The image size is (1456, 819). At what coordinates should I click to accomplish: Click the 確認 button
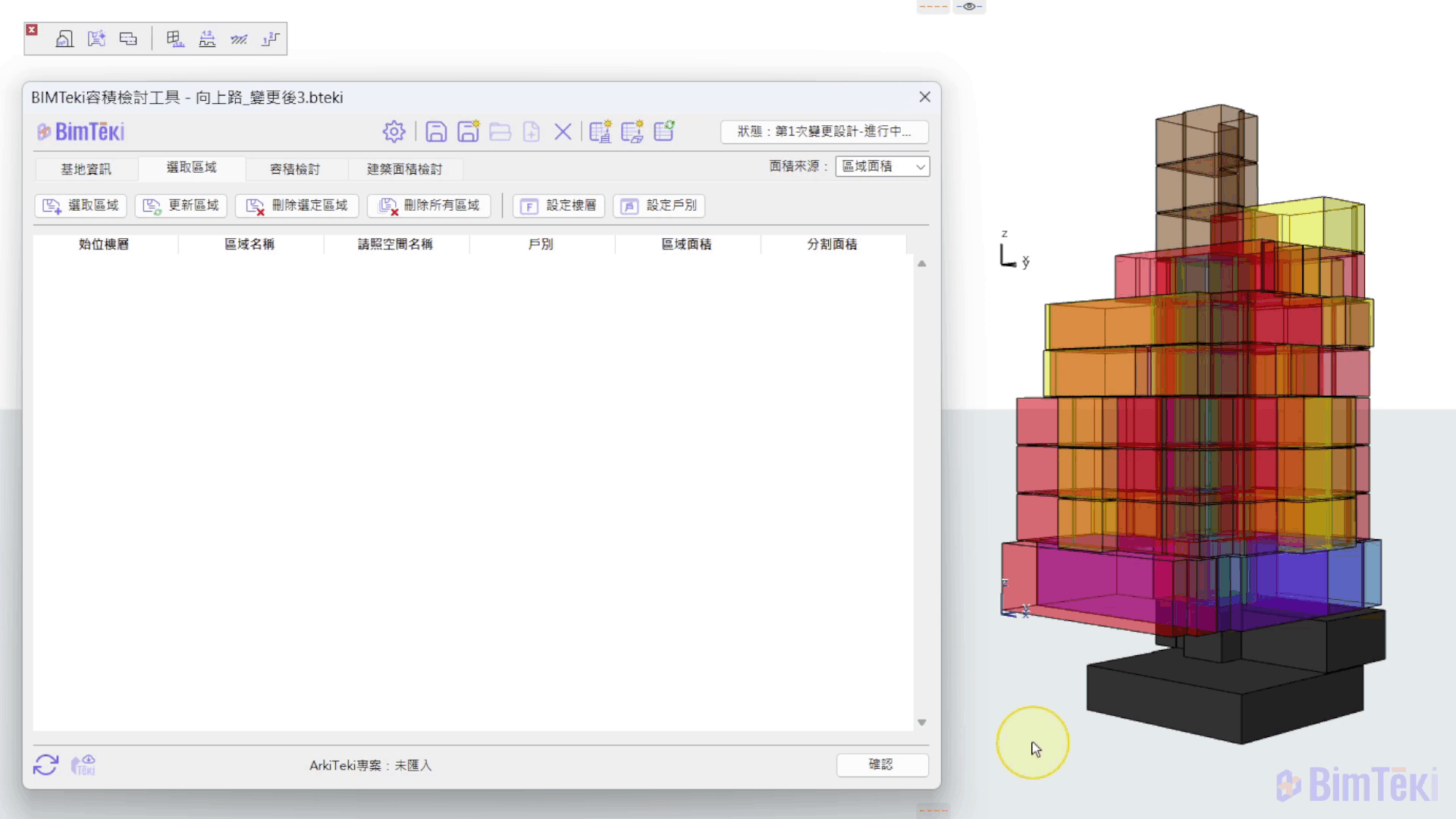click(882, 764)
